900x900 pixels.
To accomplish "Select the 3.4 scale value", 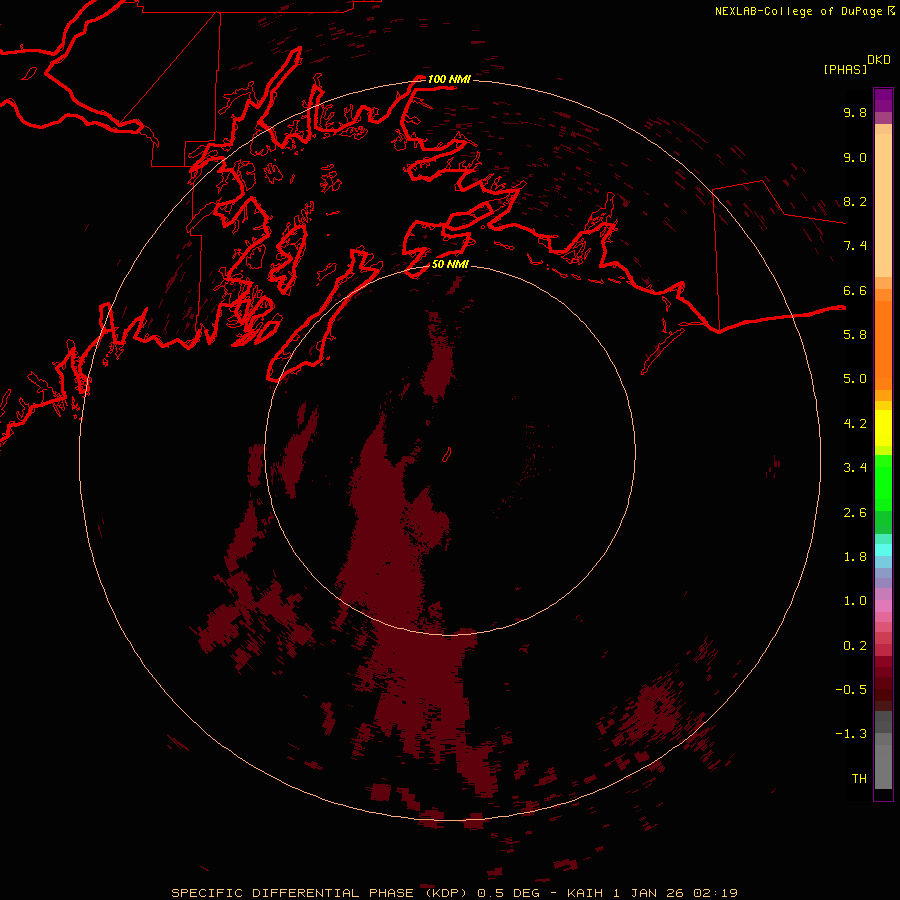I will pyautogui.click(x=855, y=468).
